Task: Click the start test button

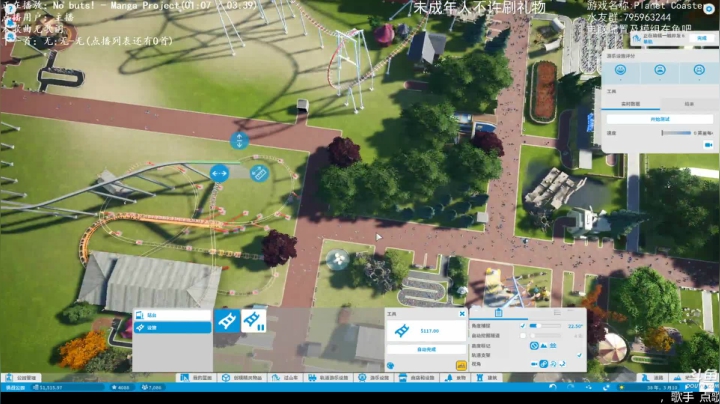Action: (660, 119)
